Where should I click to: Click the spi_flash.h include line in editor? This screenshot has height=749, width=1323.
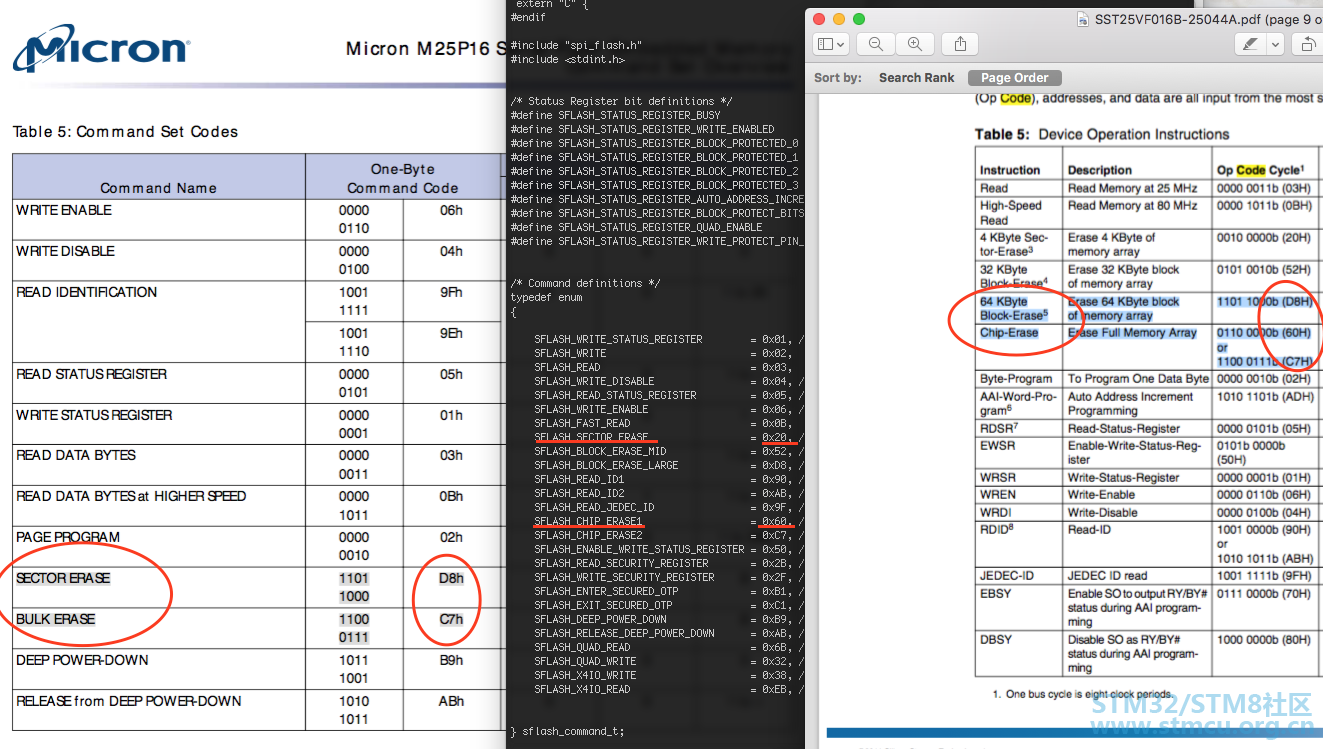coord(576,45)
